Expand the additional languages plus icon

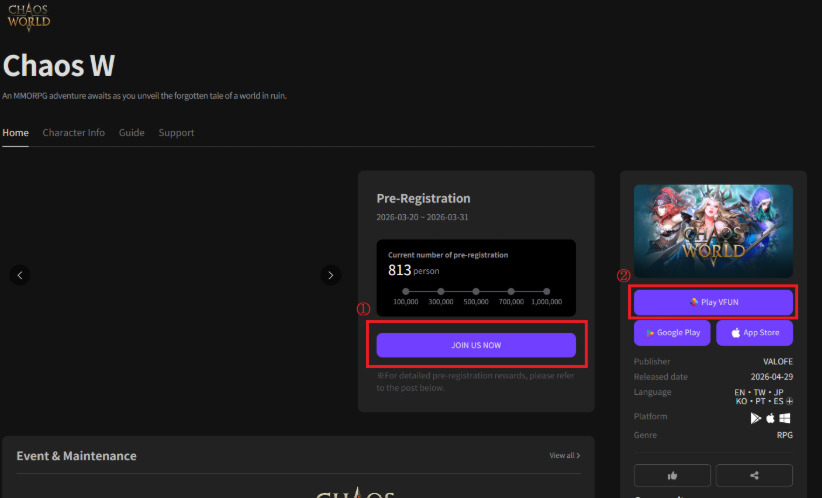point(789,401)
